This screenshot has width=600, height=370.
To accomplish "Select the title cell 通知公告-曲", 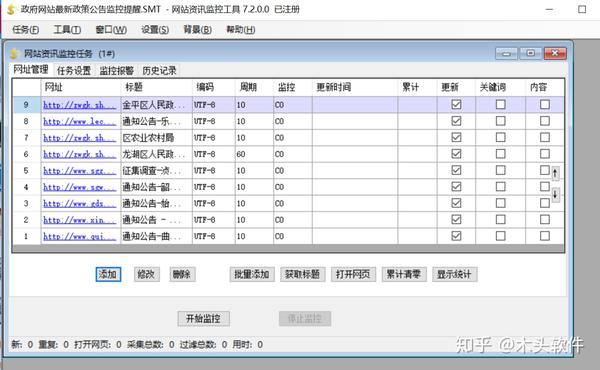I will pyautogui.click(x=157, y=236).
